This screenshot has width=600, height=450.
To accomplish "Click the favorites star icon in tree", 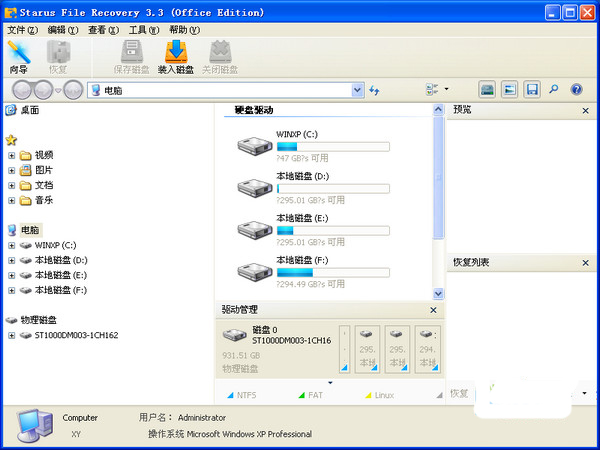I will pyautogui.click(x=11, y=140).
